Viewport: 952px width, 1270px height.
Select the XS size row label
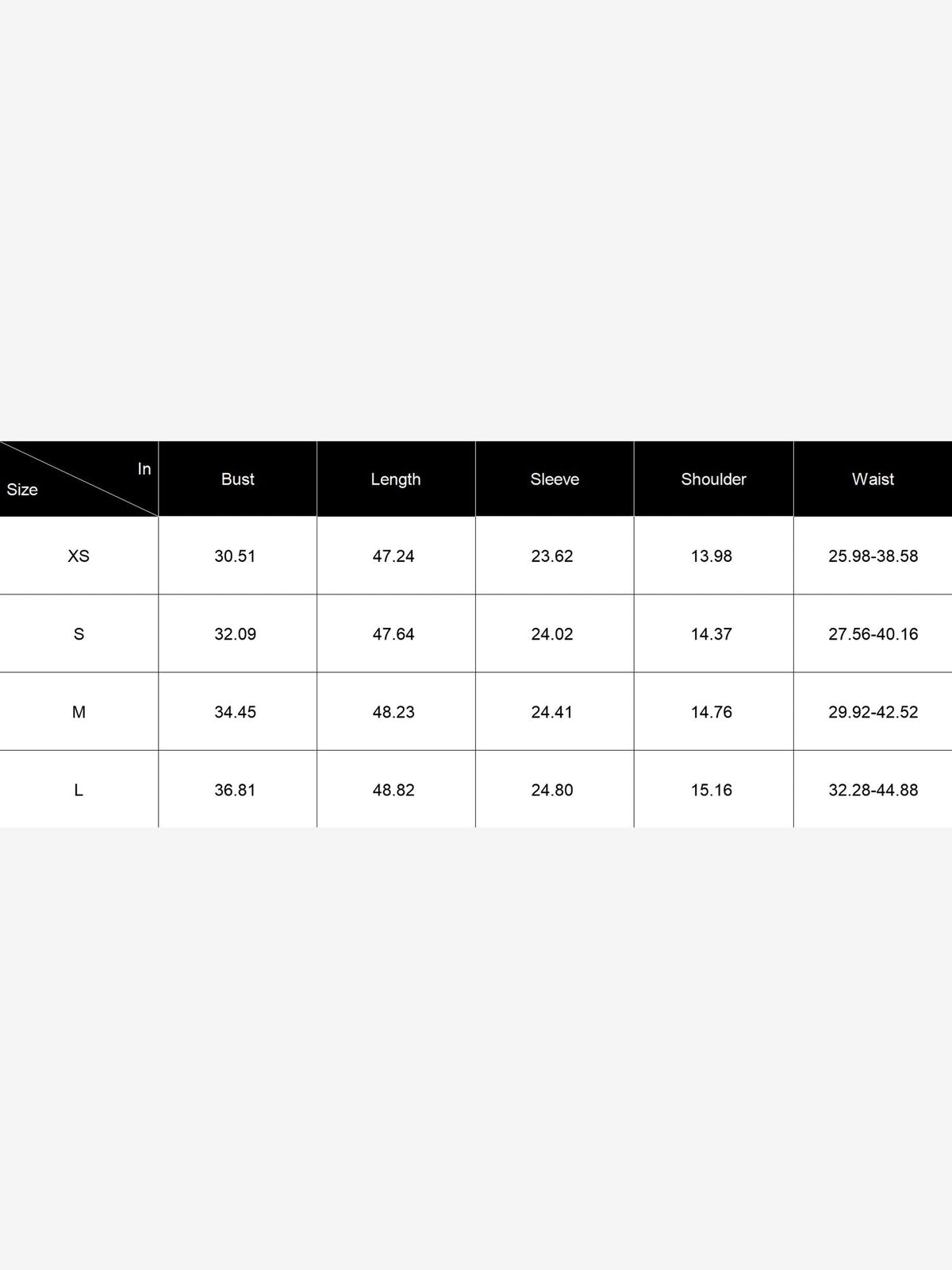click(79, 556)
